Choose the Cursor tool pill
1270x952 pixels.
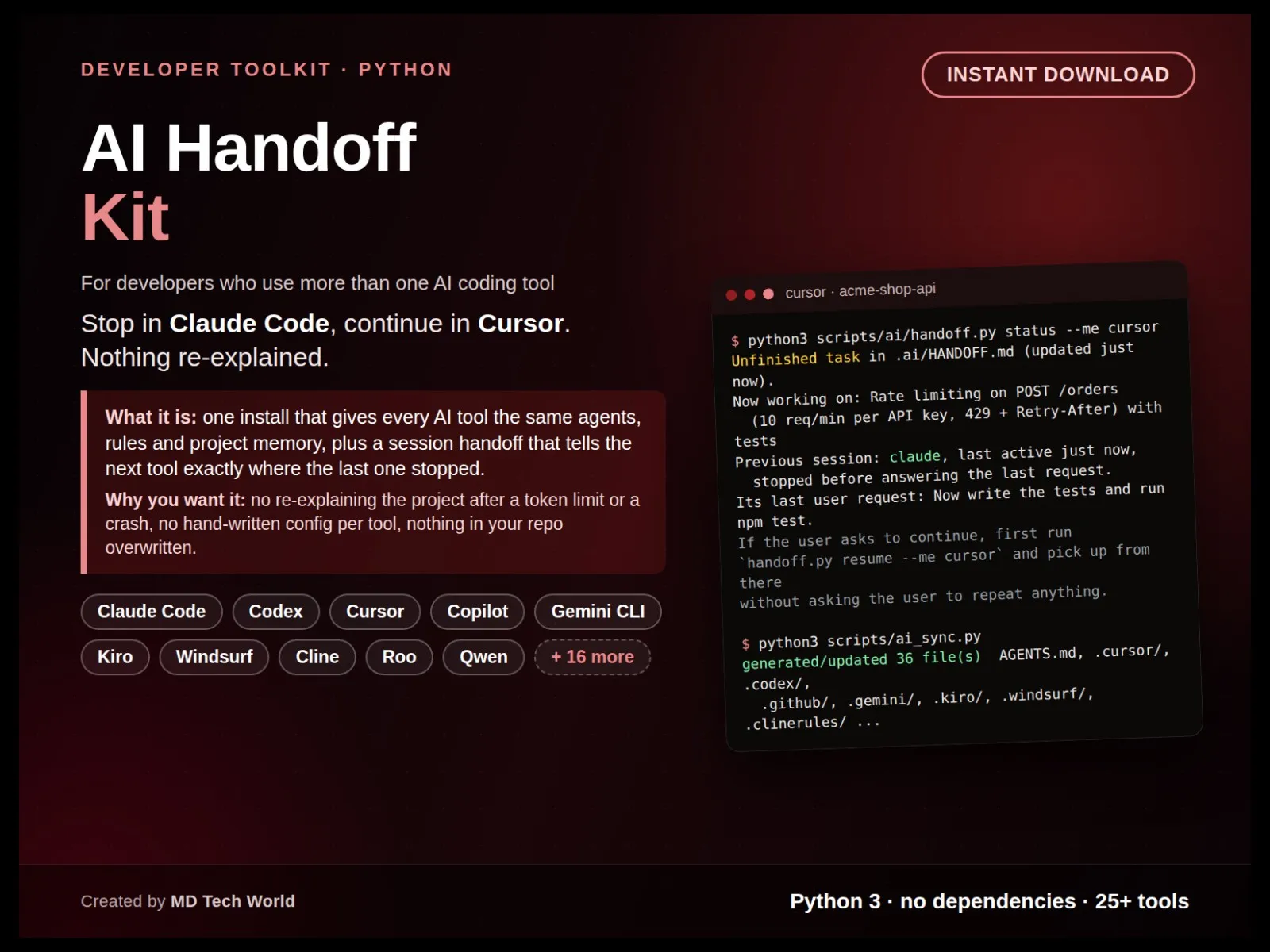click(x=375, y=612)
